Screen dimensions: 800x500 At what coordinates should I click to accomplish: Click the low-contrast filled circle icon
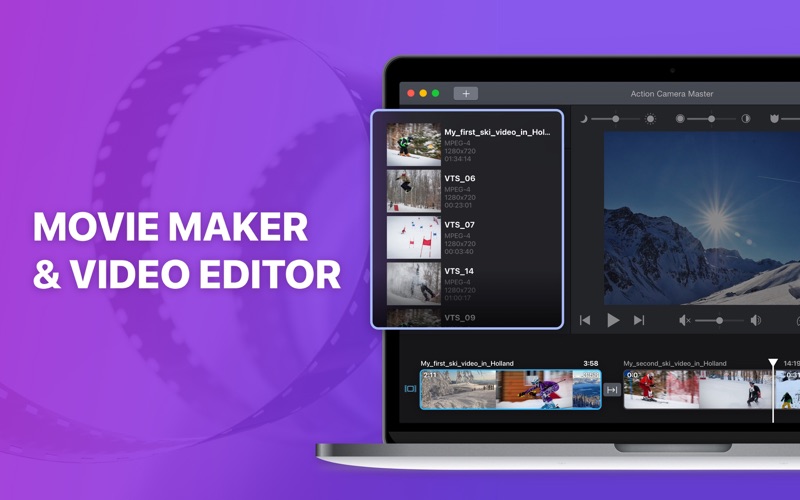tap(680, 119)
